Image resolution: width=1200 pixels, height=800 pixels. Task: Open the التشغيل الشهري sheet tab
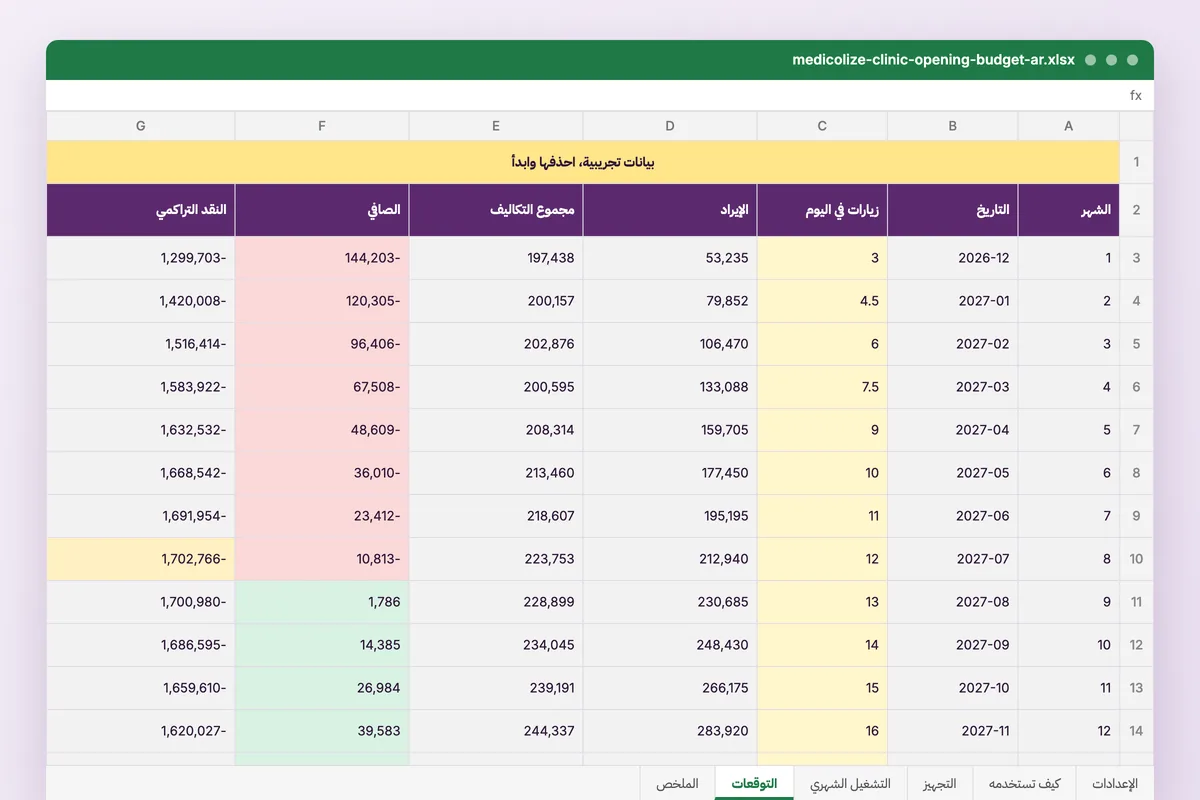click(850, 784)
